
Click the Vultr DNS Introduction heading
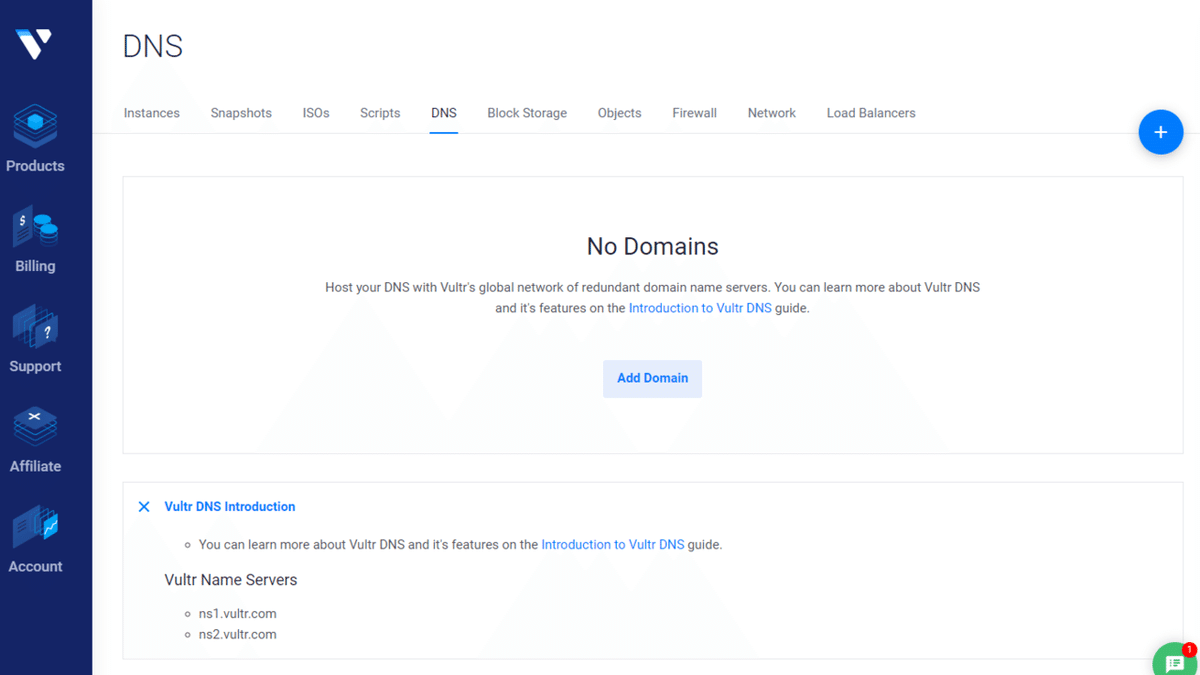coord(230,507)
